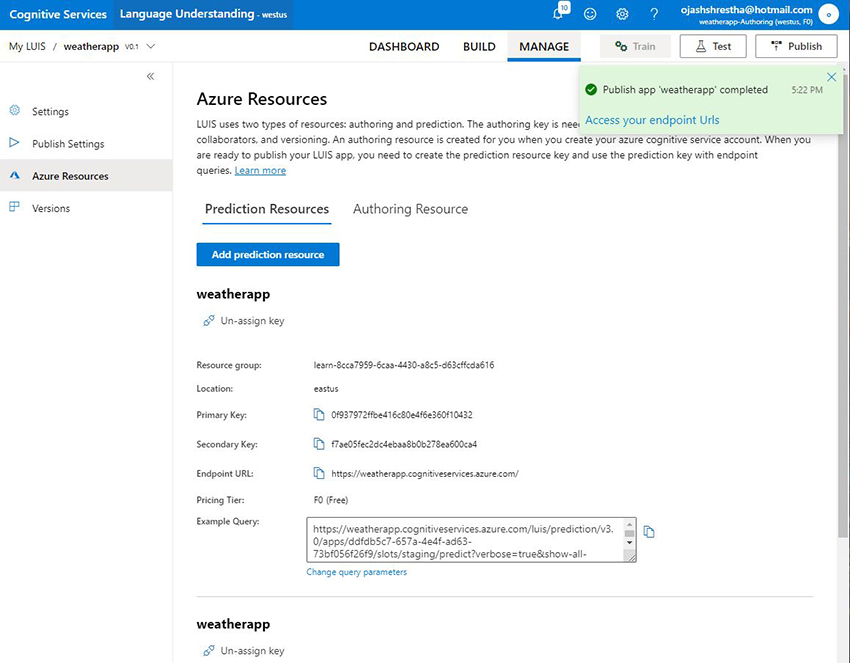
Task: Go to the BUILD tab
Action: (479, 46)
